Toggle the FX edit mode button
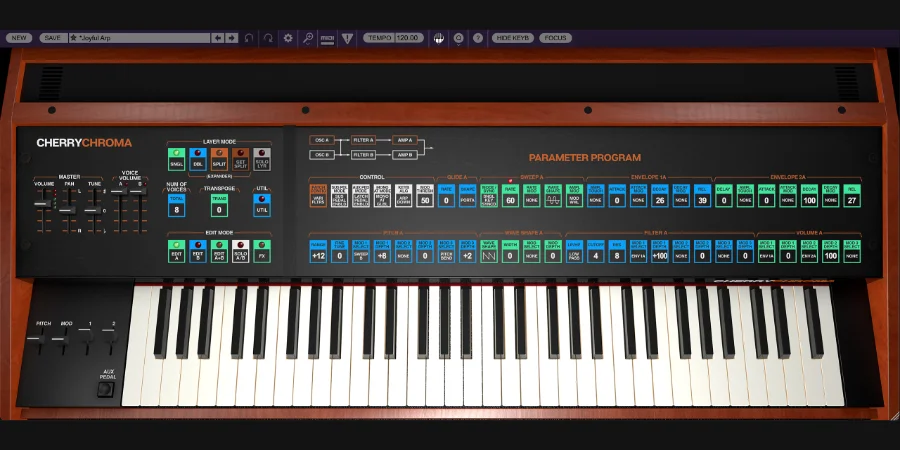 262,251
